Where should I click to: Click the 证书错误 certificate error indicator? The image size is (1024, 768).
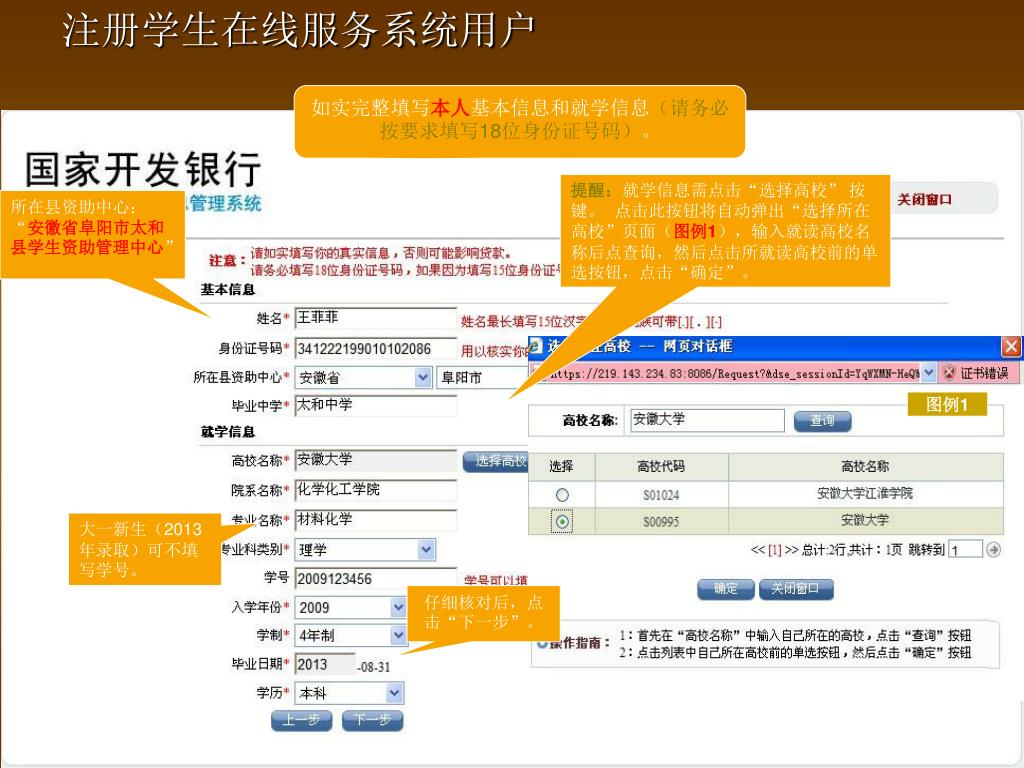(x=978, y=374)
